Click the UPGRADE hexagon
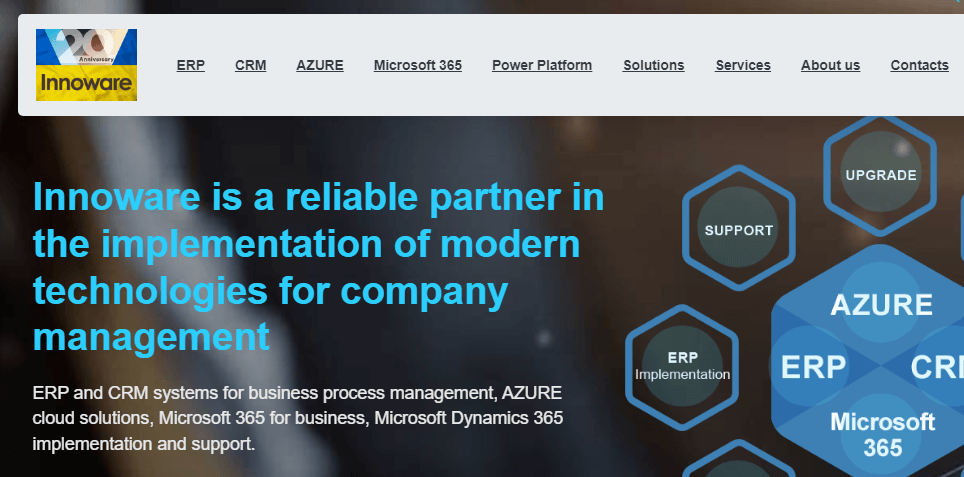964x477 pixels. tap(880, 175)
